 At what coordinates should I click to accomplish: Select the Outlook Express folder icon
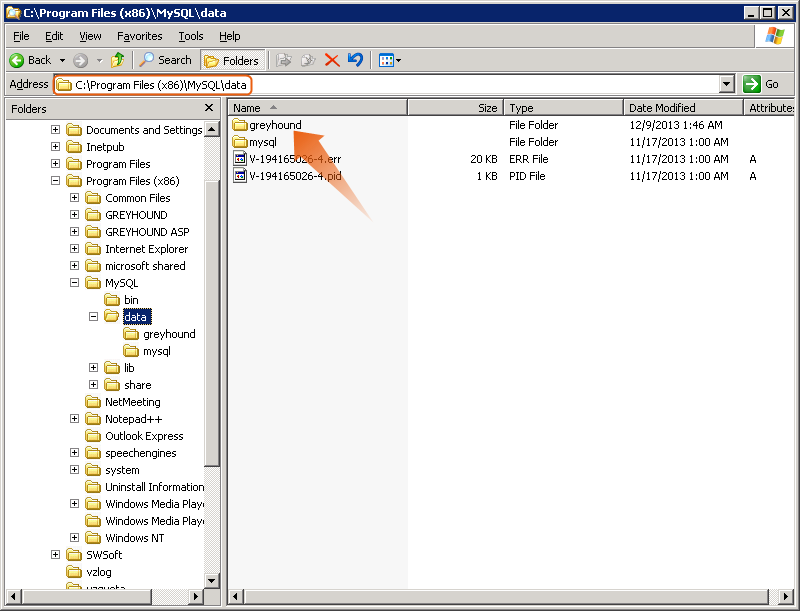[x=93, y=436]
